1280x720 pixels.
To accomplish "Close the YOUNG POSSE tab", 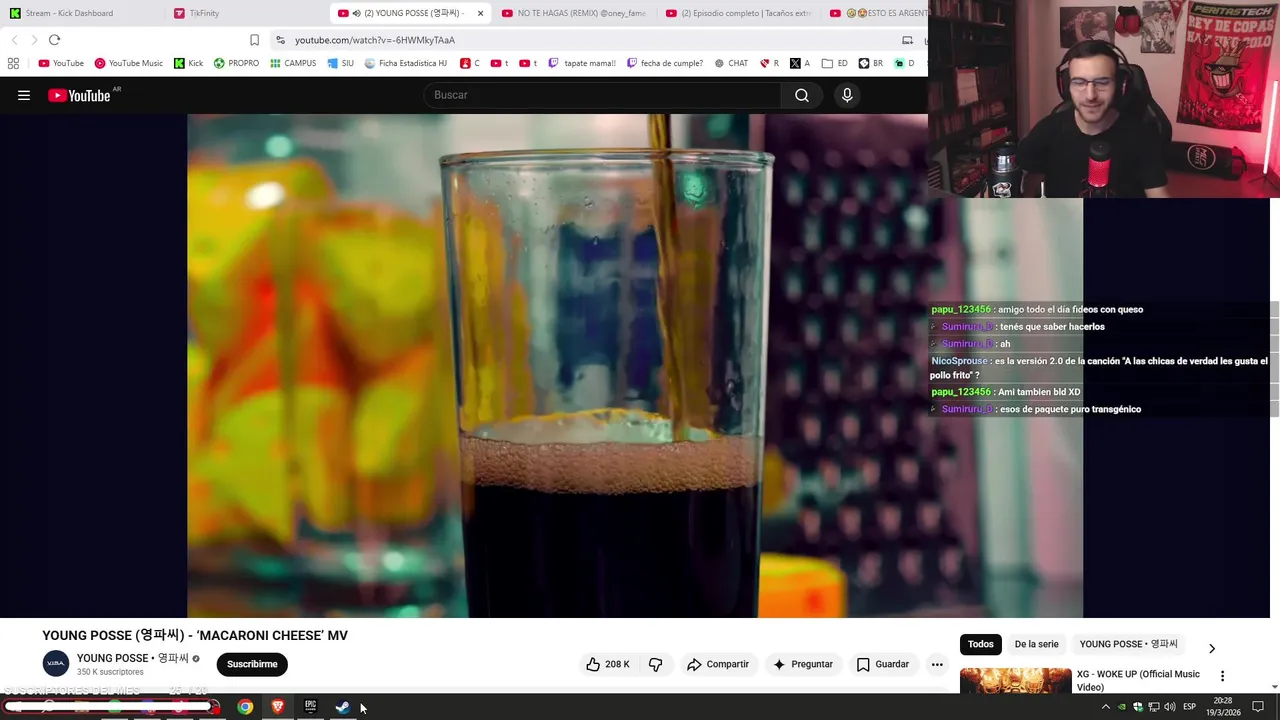I will [480, 13].
